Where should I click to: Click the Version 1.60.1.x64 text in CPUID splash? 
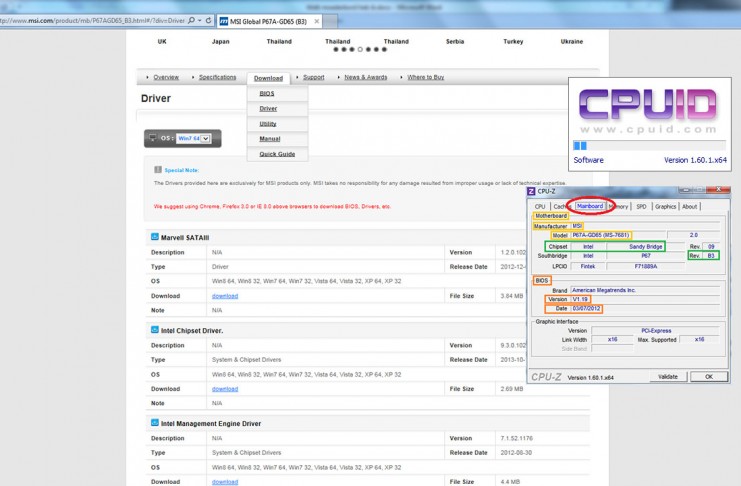695,160
